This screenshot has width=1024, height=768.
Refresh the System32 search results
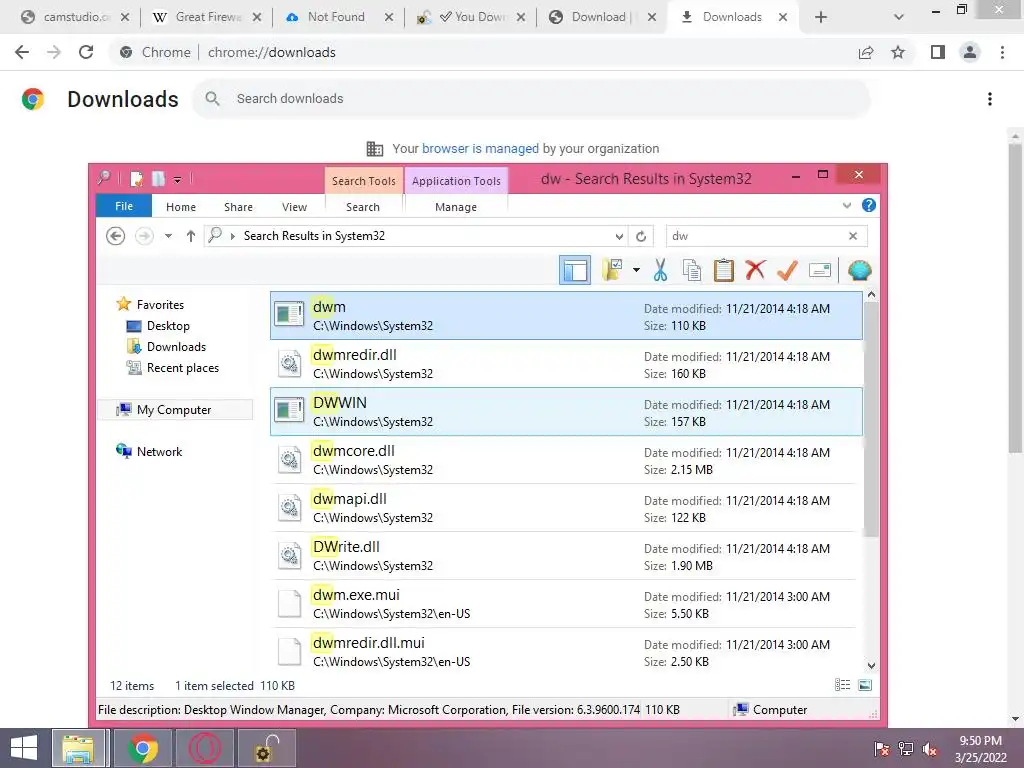(x=641, y=236)
